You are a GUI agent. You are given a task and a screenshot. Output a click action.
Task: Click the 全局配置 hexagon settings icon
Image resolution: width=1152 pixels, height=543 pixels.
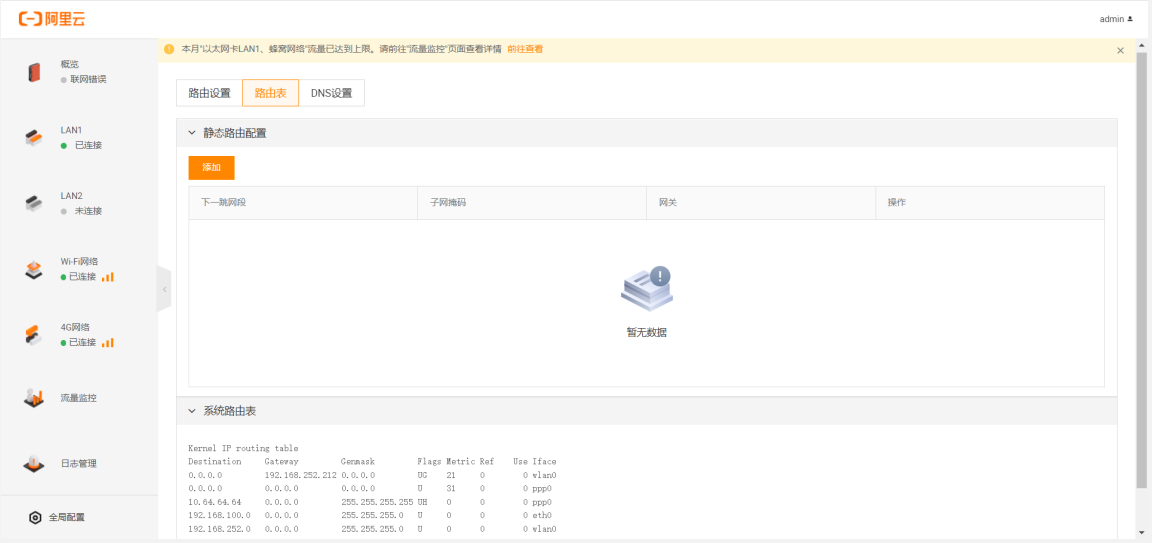[35, 517]
